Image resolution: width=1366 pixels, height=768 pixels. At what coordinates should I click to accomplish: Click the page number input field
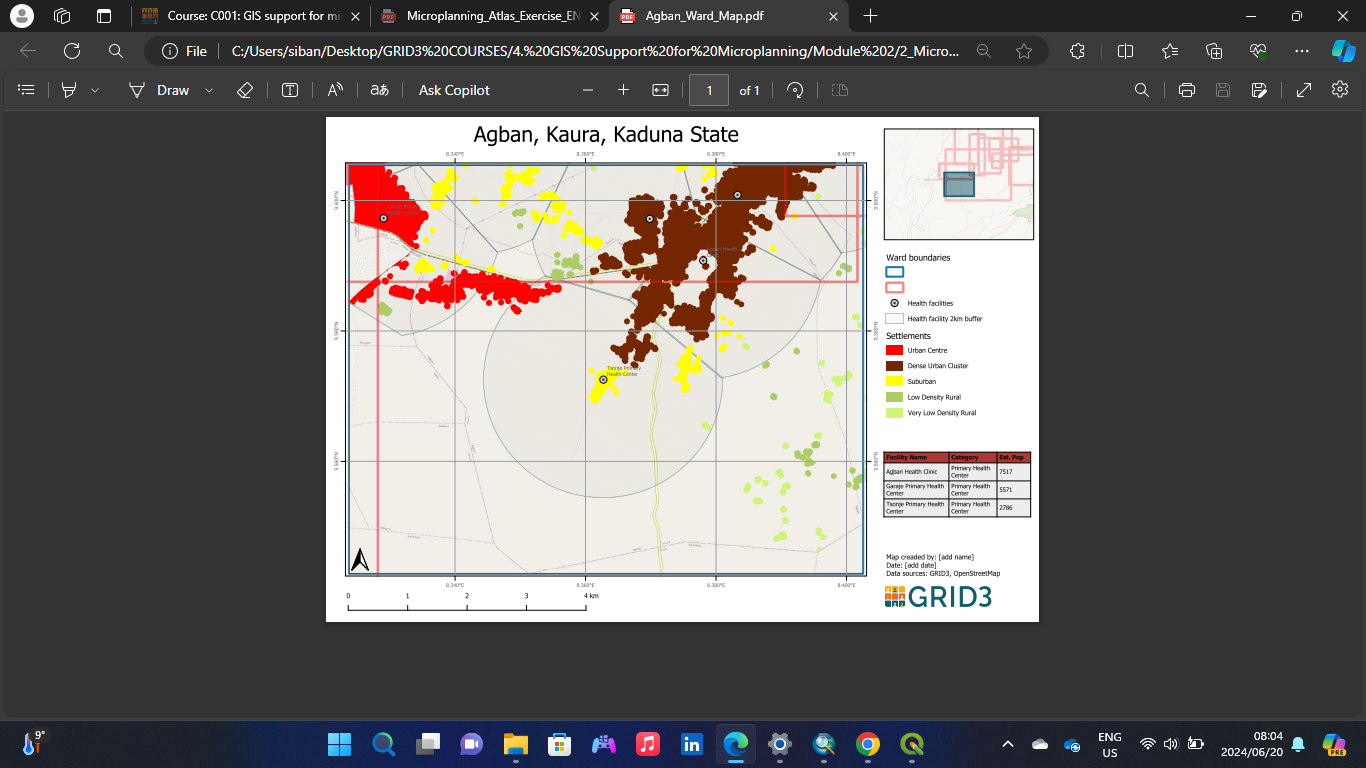pyautogui.click(x=710, y=90)
